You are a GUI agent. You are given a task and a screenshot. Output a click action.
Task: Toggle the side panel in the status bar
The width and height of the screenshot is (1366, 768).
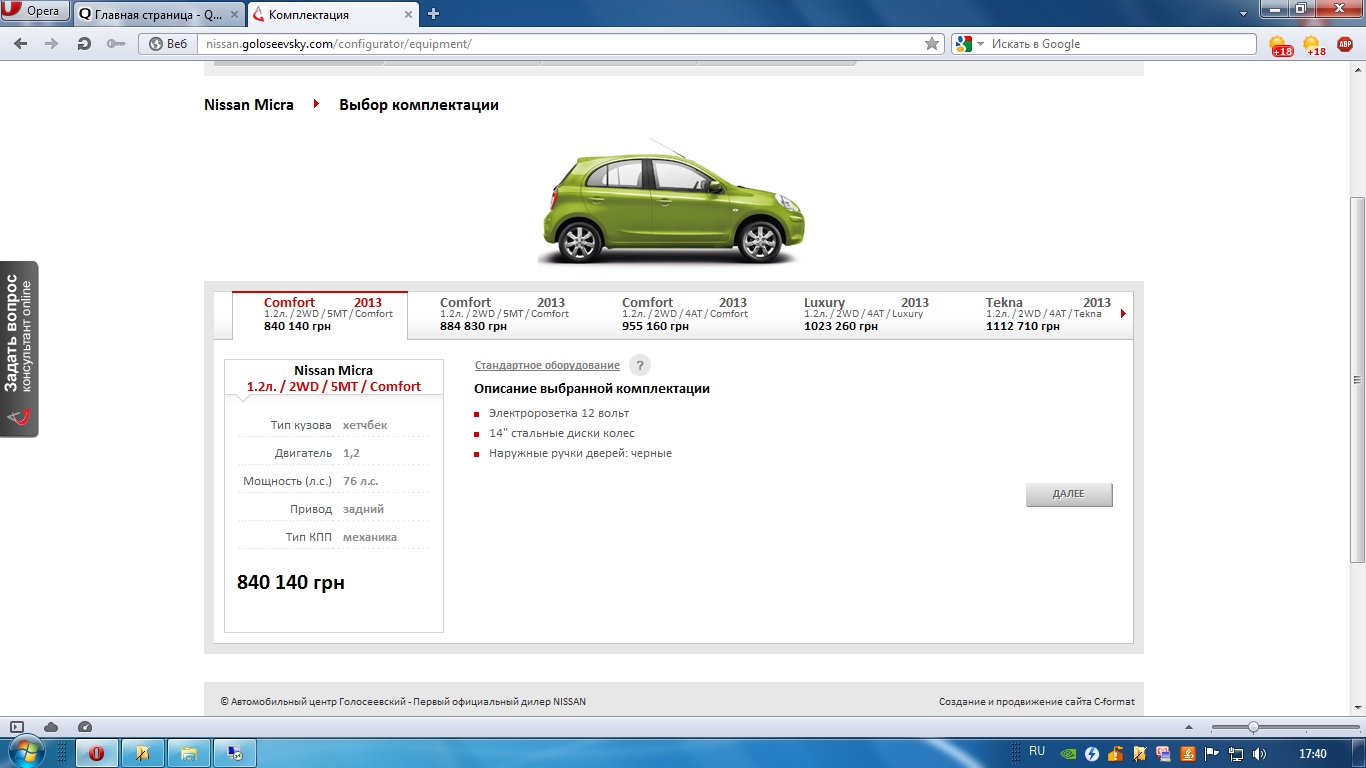point(17,727)
